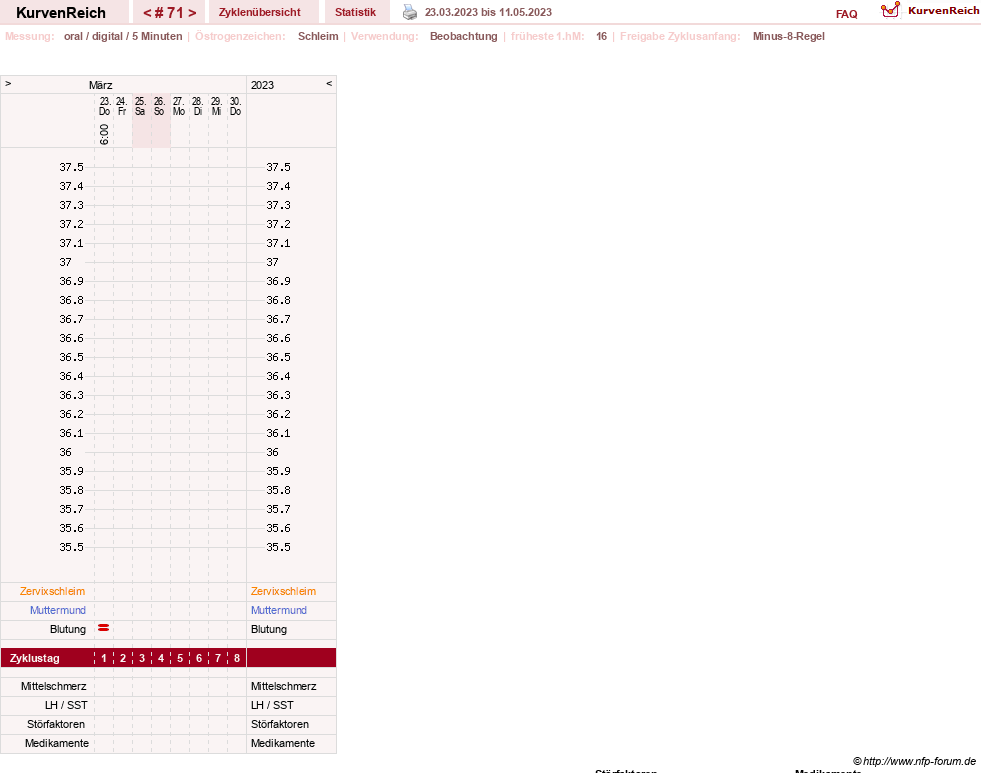Click the 2023 year header
Image resolution: width=981 pixels, height=773 pixels.
[x=262, y=85]
